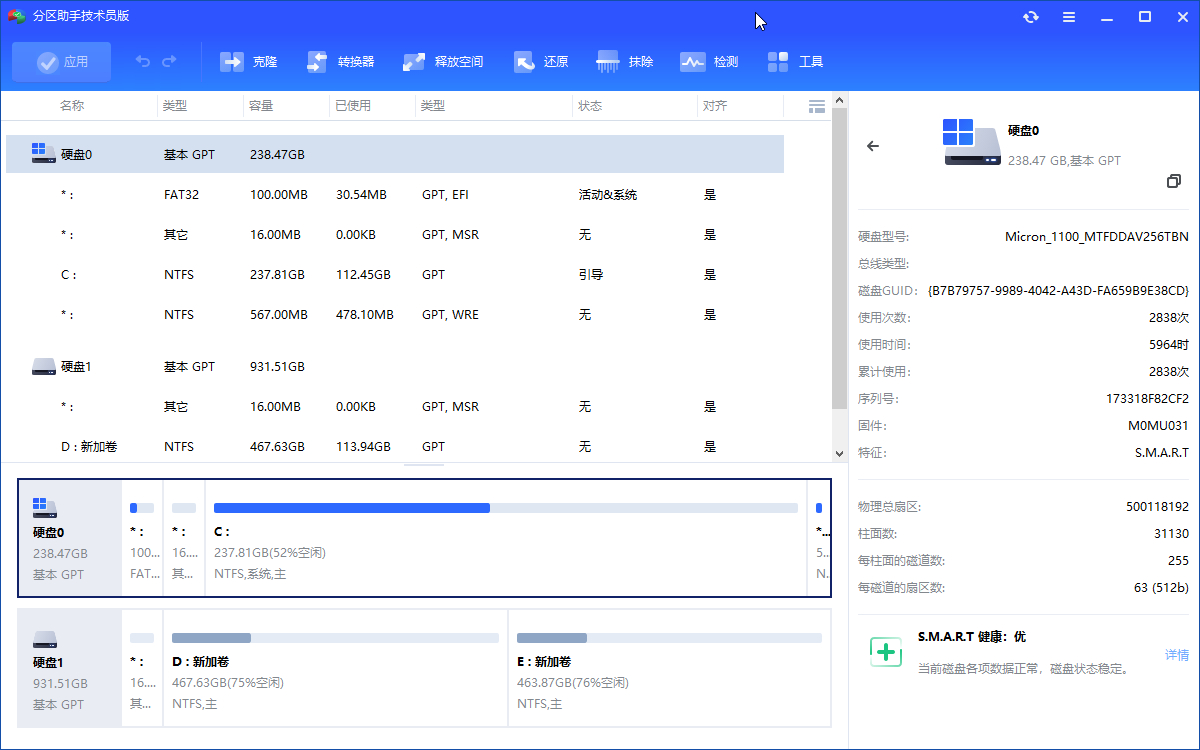Select D: 新加卷 partition block in map
The image size is (1200, 750).
[335, 668]
